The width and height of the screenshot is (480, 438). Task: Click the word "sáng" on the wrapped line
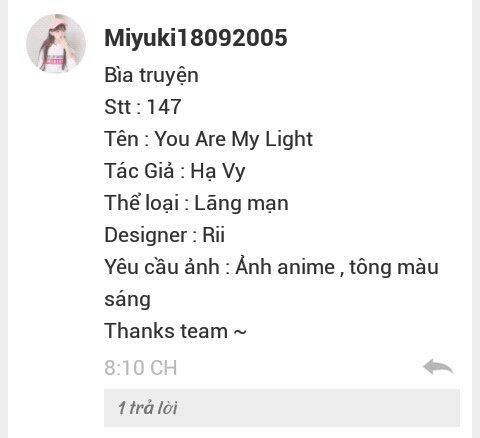[x=127, y=300]
